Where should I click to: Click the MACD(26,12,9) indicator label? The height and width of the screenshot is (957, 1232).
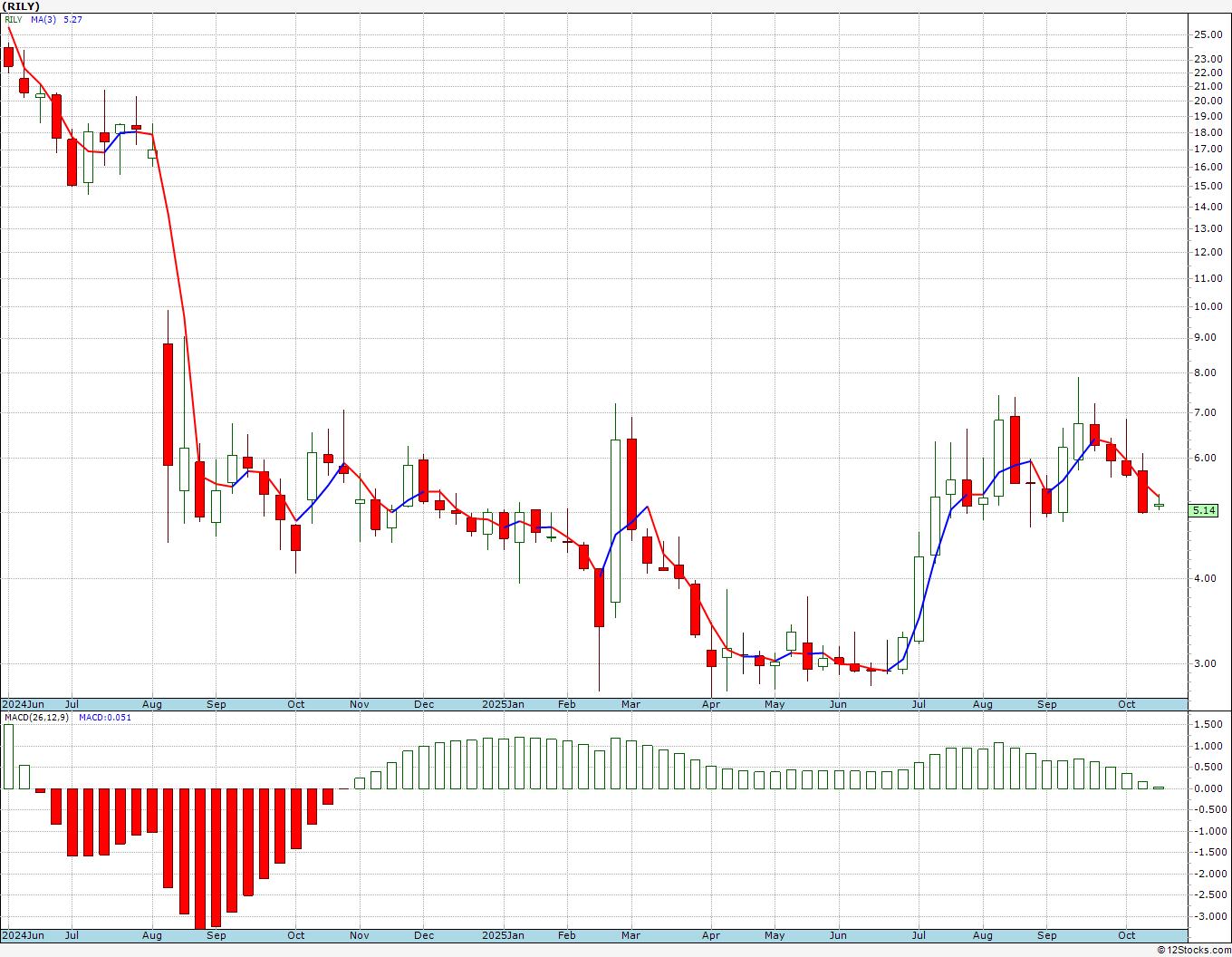(x=36, y=717)
